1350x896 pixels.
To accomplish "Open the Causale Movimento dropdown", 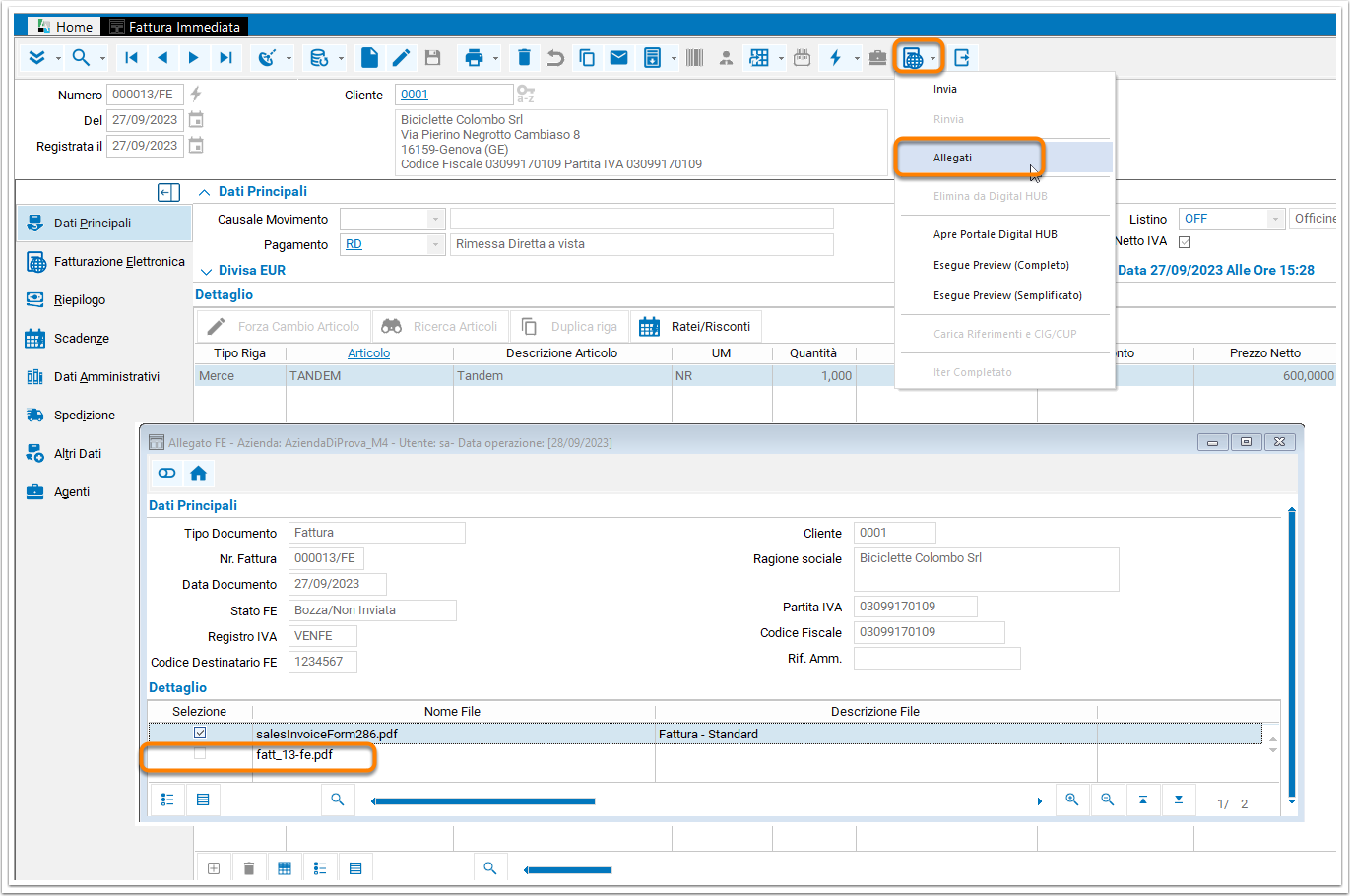I will point(436,219).
